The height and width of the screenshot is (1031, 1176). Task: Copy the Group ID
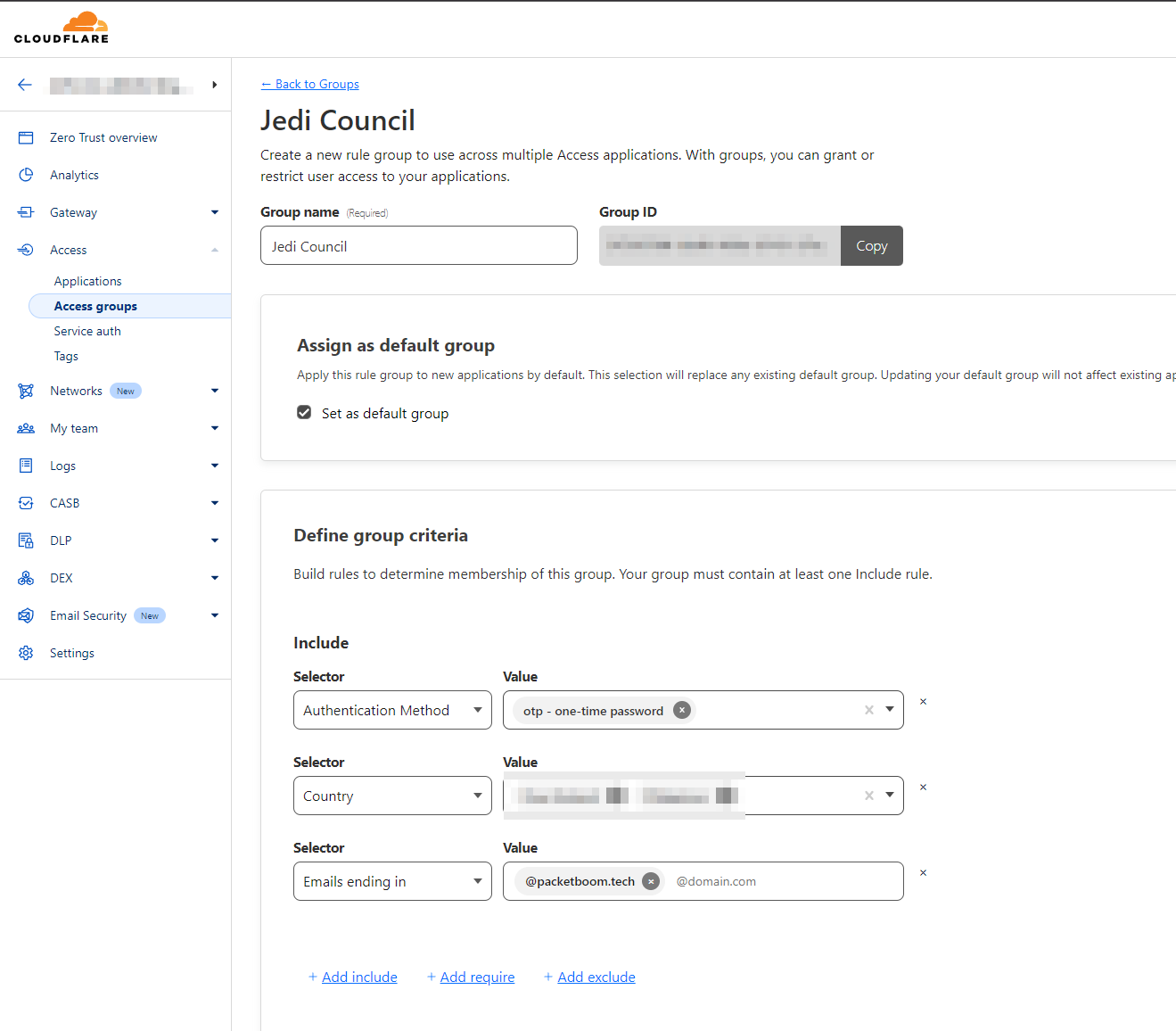(871, 246)
